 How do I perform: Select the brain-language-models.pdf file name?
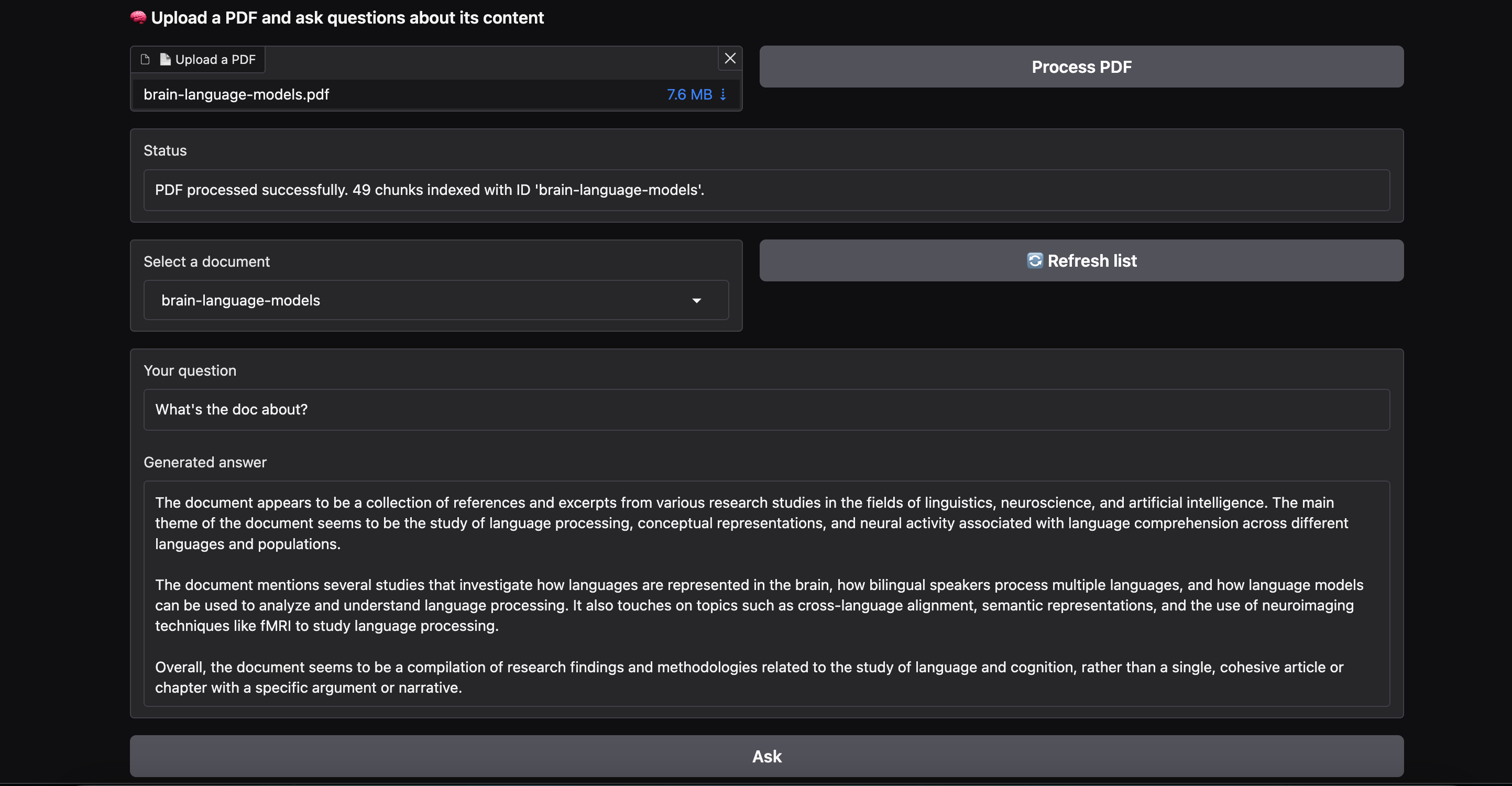(x=236, y=94)
